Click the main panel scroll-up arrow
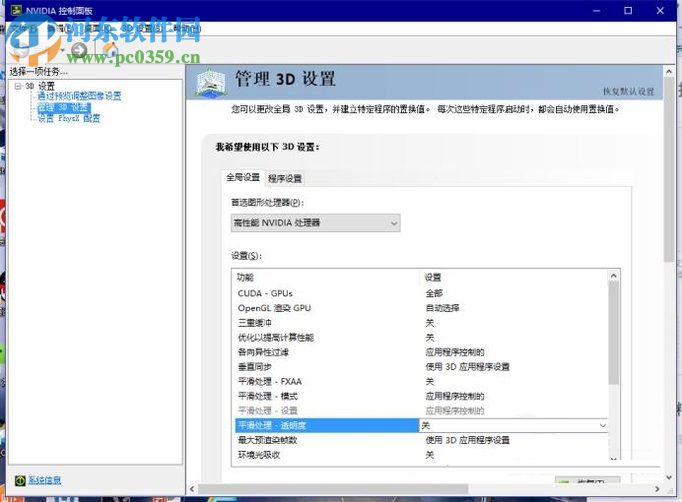The image size is (682, 502). pyautogui.click(x=669, y=72)
